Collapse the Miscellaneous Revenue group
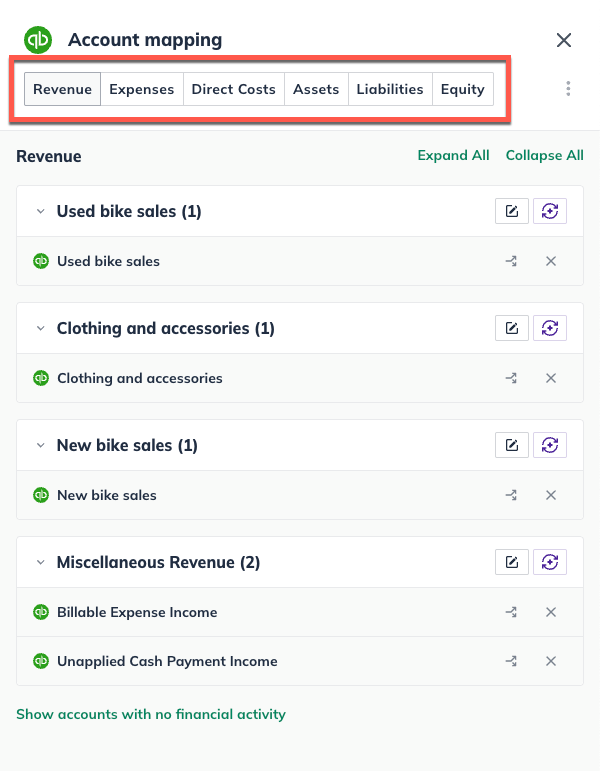 [41, 563]
